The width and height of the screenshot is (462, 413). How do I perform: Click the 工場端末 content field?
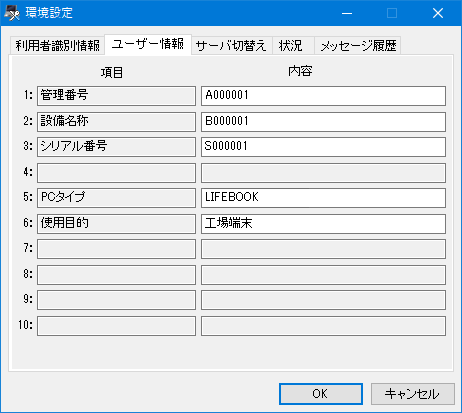[323, 223]
